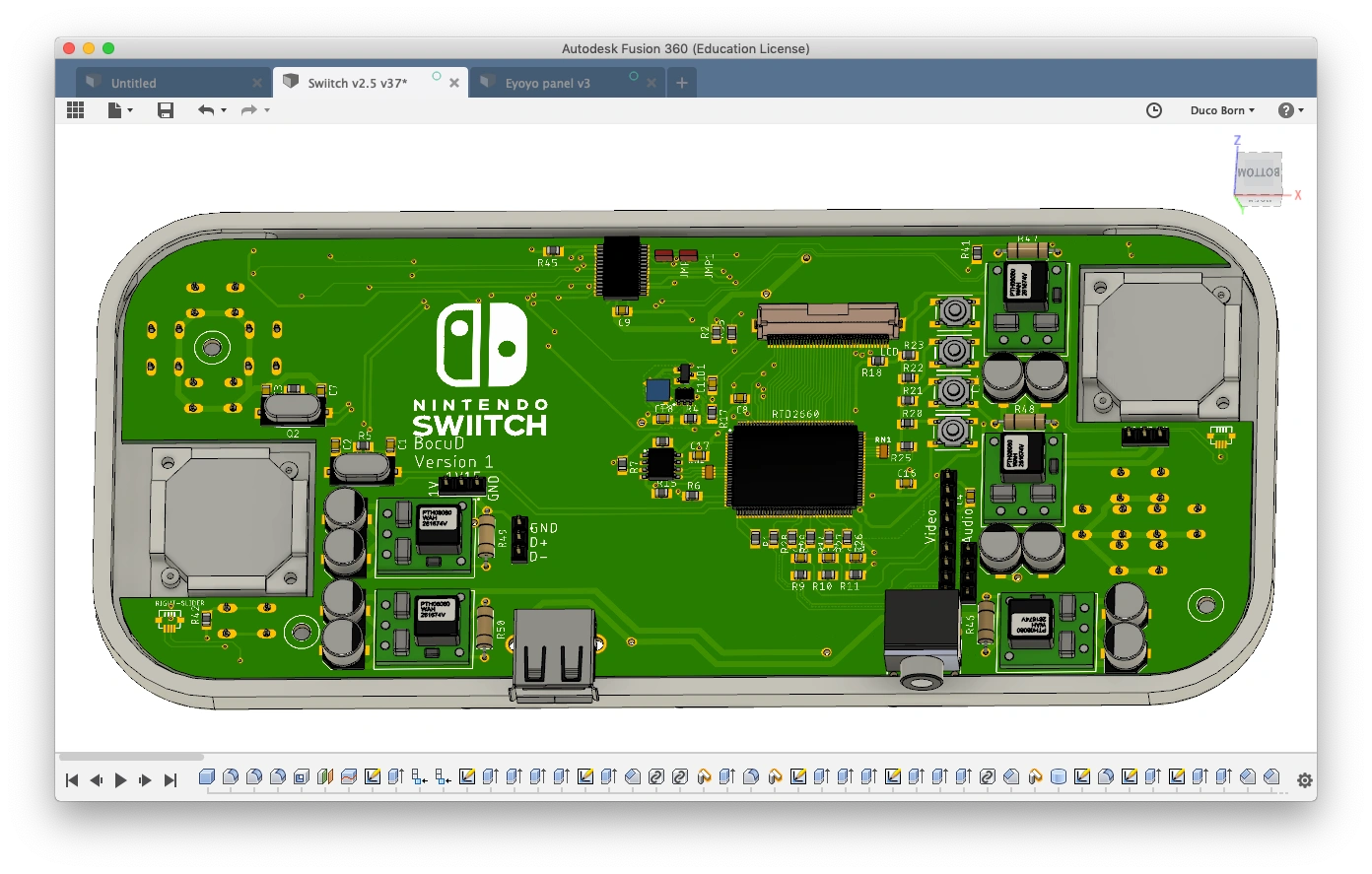
Task: Select the Cylinder feature in the timeline
Action: [1059, 776]
